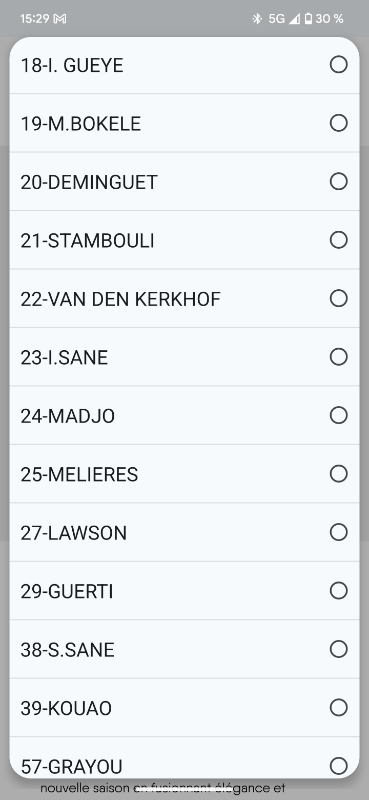The height and width of the screenshot is (800, 369).
Task: Select radio button for 18-I. GUEYE
Action: 338,65
